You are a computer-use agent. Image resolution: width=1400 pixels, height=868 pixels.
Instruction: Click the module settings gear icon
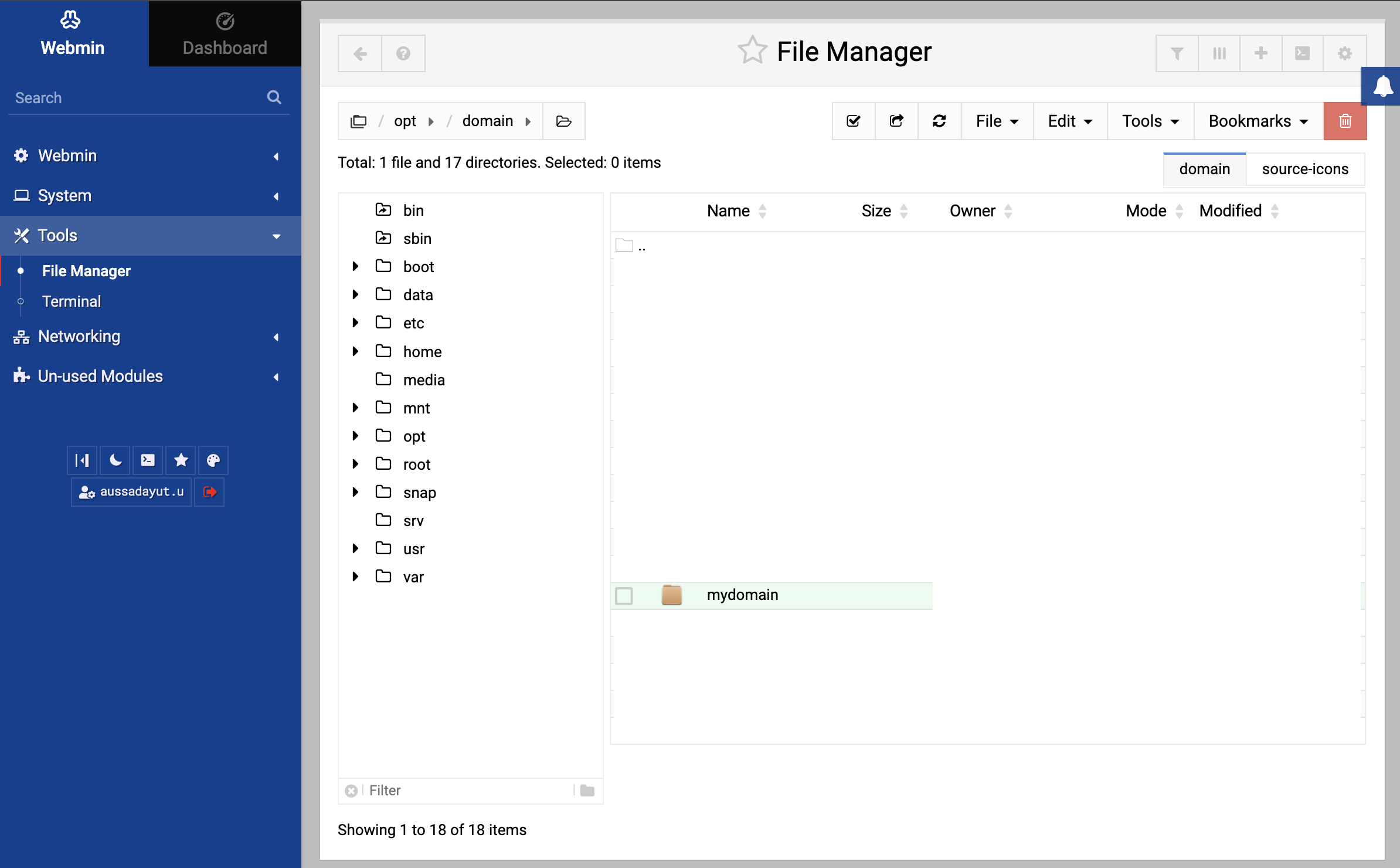tap(1344, 53)
